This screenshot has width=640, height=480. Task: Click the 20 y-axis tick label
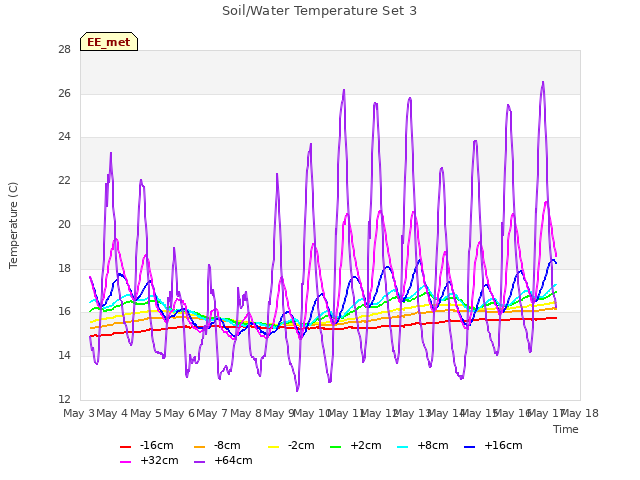64,224
